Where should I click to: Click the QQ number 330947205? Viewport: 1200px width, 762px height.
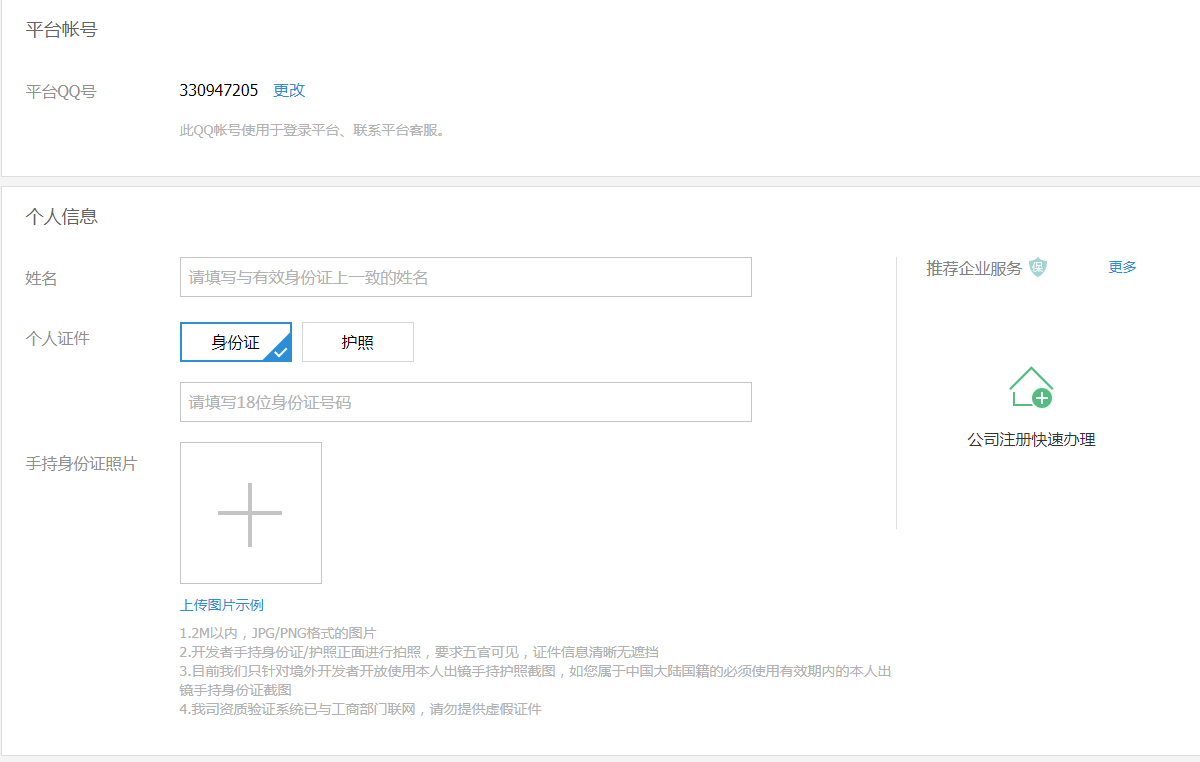[x=219, y=90]
